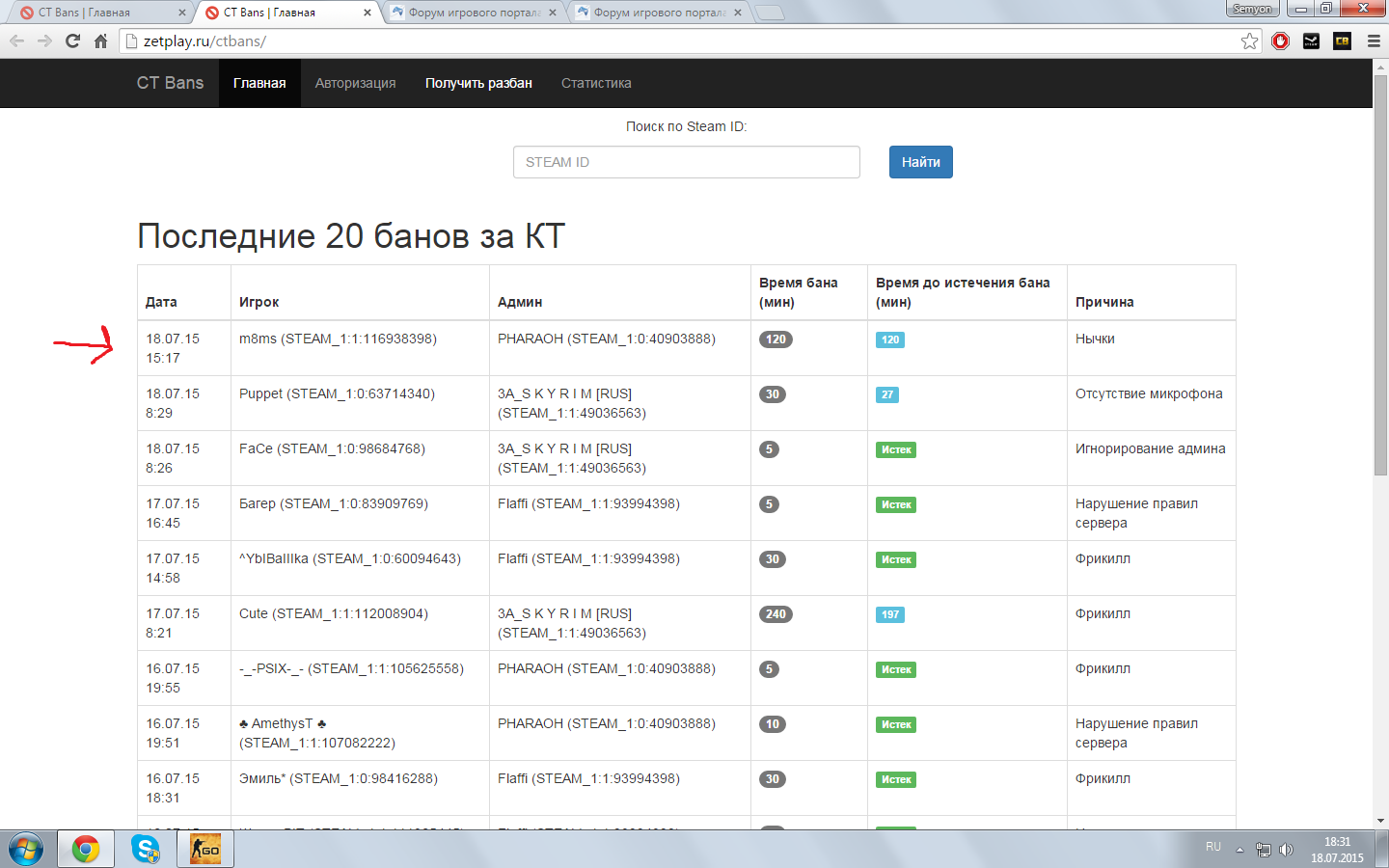Open the Chrome hamburger menu

pyautogui.click(x=1374, y=41)
